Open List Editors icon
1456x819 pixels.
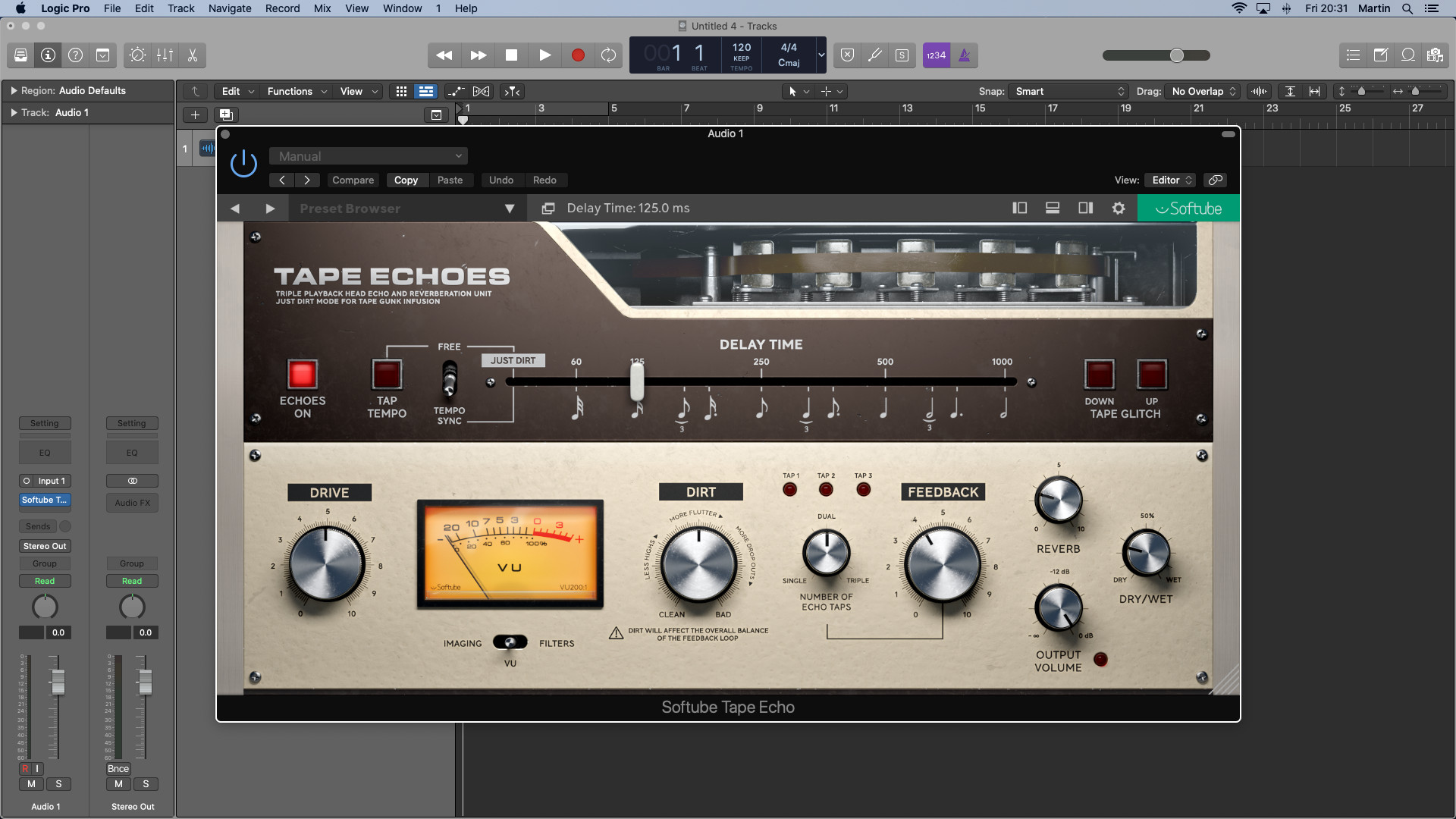1353,55
